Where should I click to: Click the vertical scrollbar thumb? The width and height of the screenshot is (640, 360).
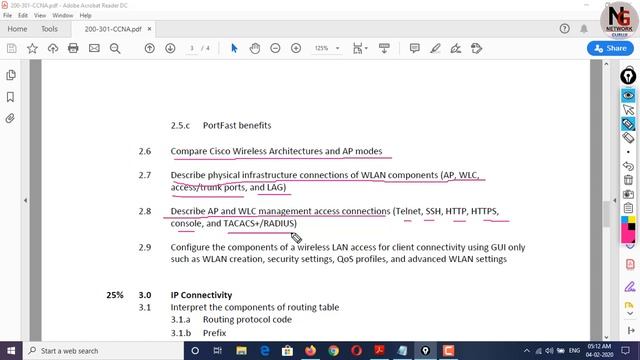pos(606,213)
